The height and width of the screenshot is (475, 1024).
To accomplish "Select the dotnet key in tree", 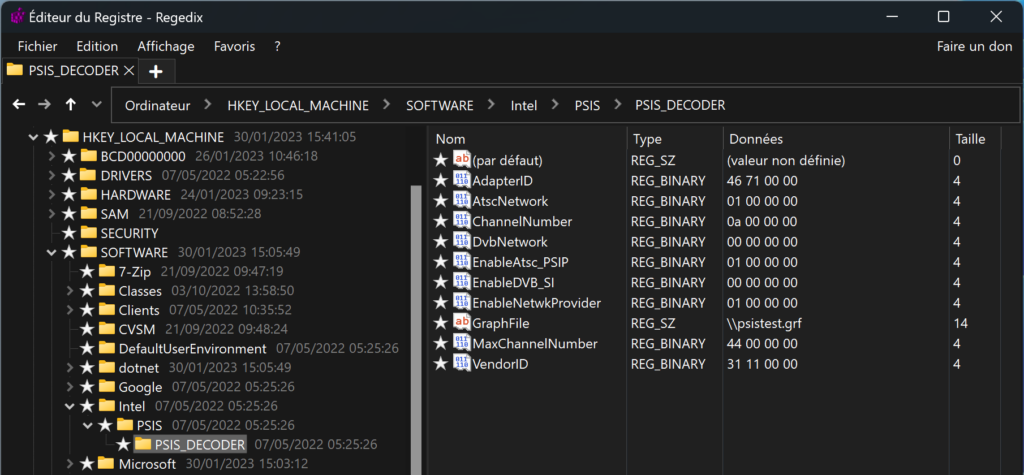I will 140,368.
